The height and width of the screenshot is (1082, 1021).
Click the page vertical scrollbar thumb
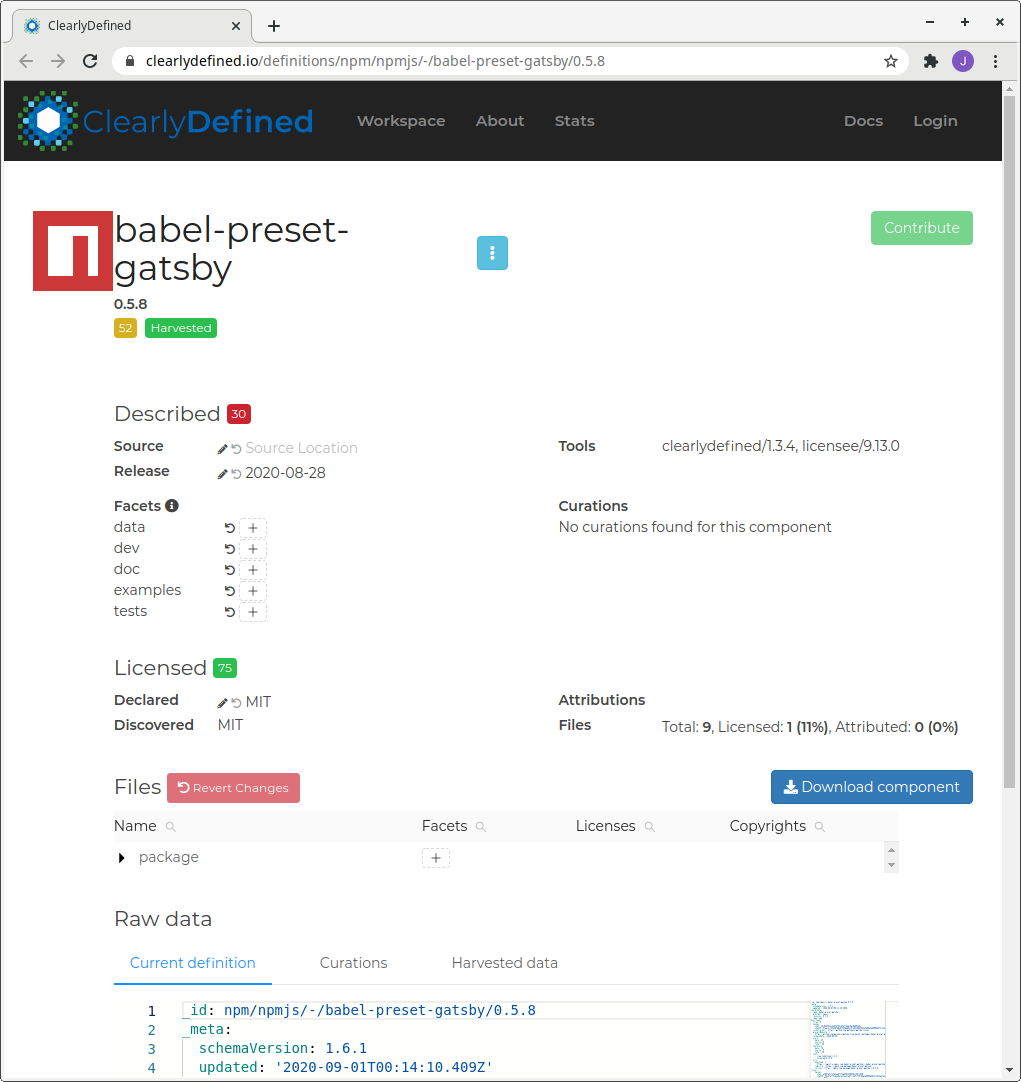(x=1009, y=442)
